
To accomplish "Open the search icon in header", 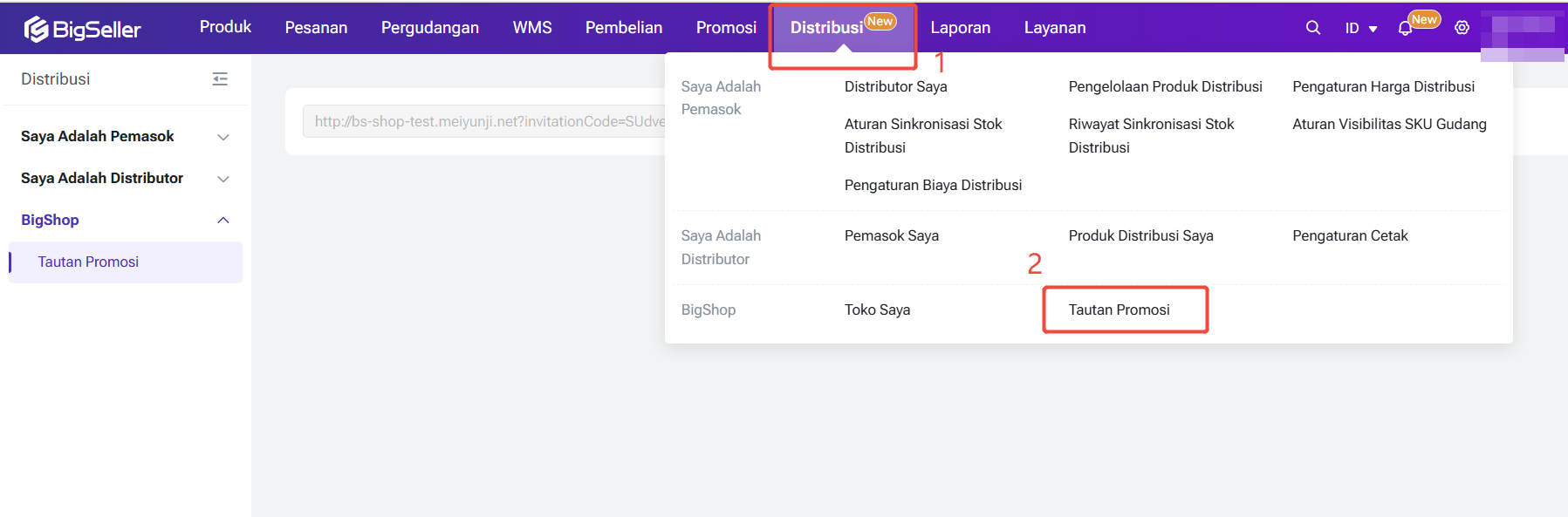I will click(1312, 28).
